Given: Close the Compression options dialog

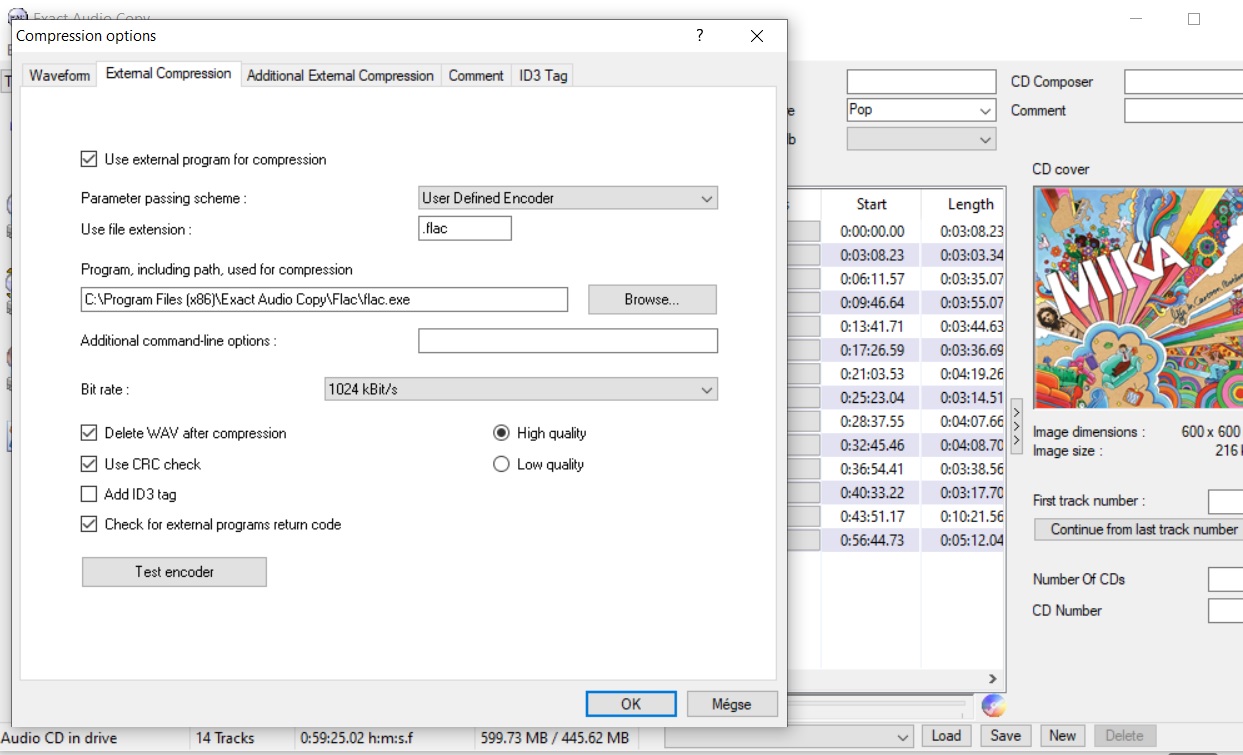Looking at the screenshot, I should [757, 36].
